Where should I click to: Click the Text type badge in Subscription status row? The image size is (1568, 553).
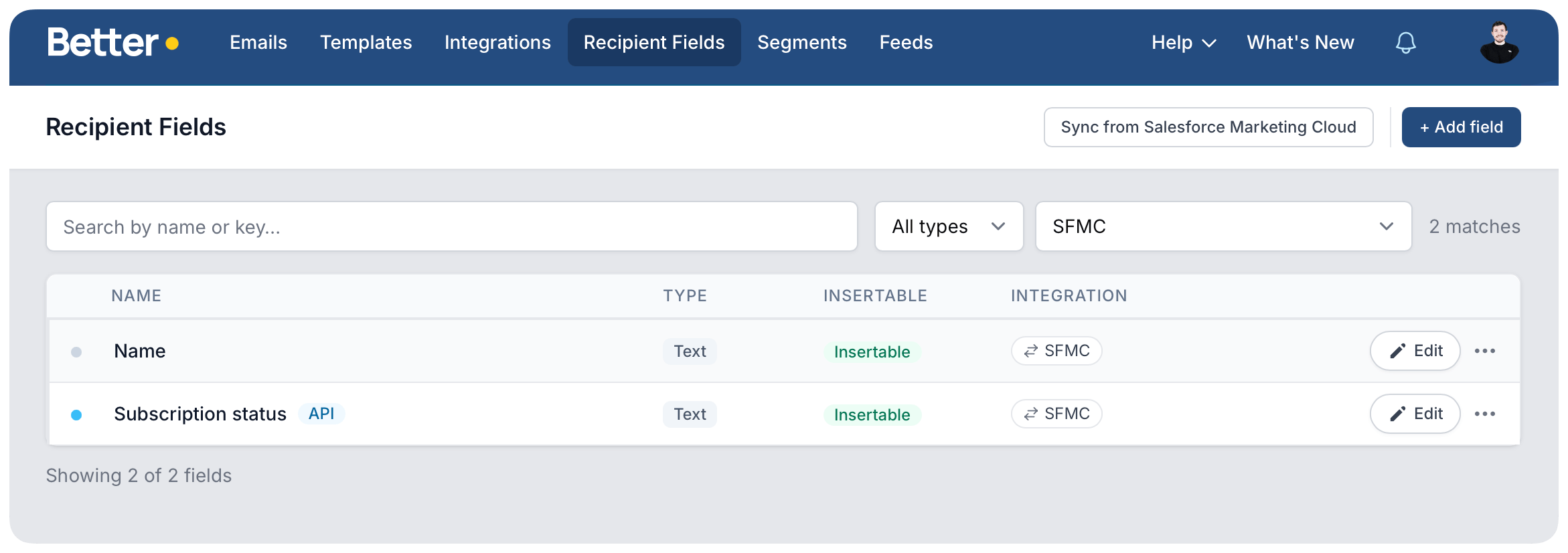coord(690,414)
